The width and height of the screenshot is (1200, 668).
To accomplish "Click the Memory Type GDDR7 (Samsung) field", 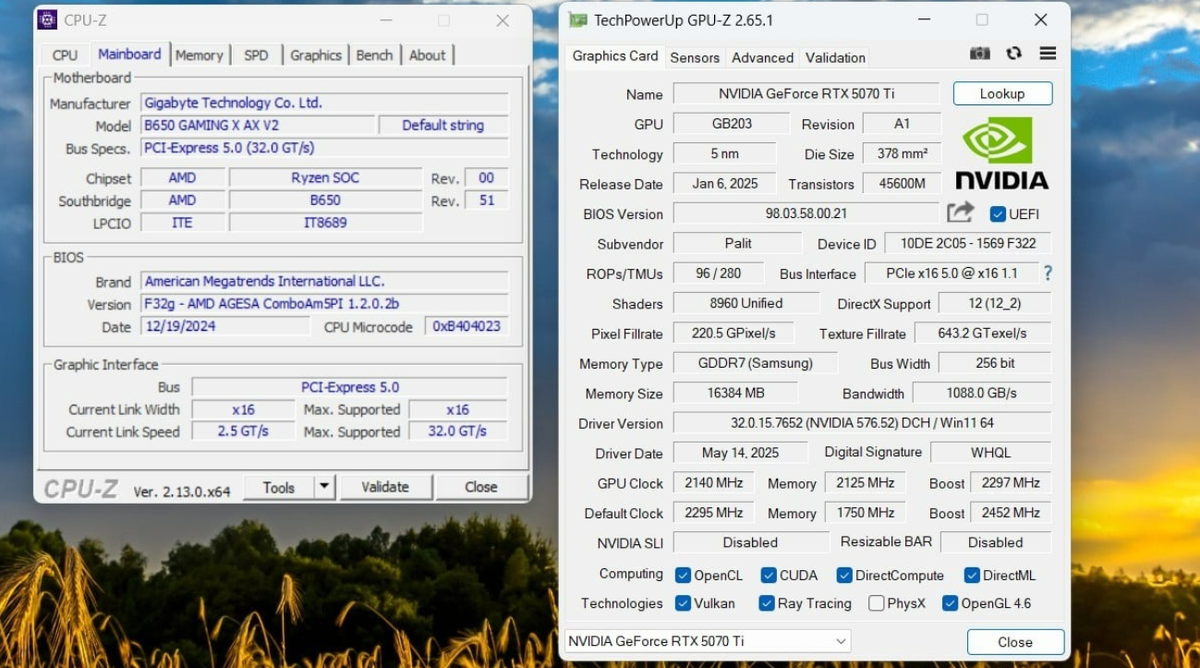I will (x=755, y=363).
